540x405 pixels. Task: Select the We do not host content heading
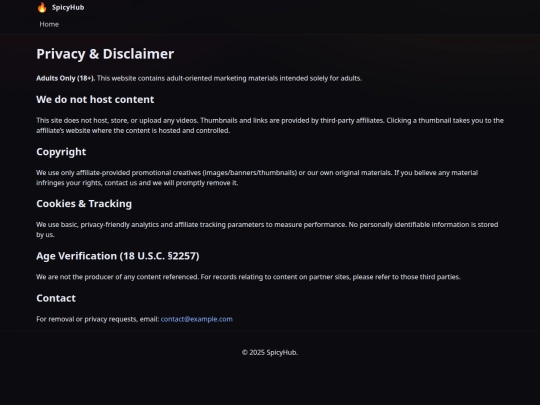click(95, 100)
